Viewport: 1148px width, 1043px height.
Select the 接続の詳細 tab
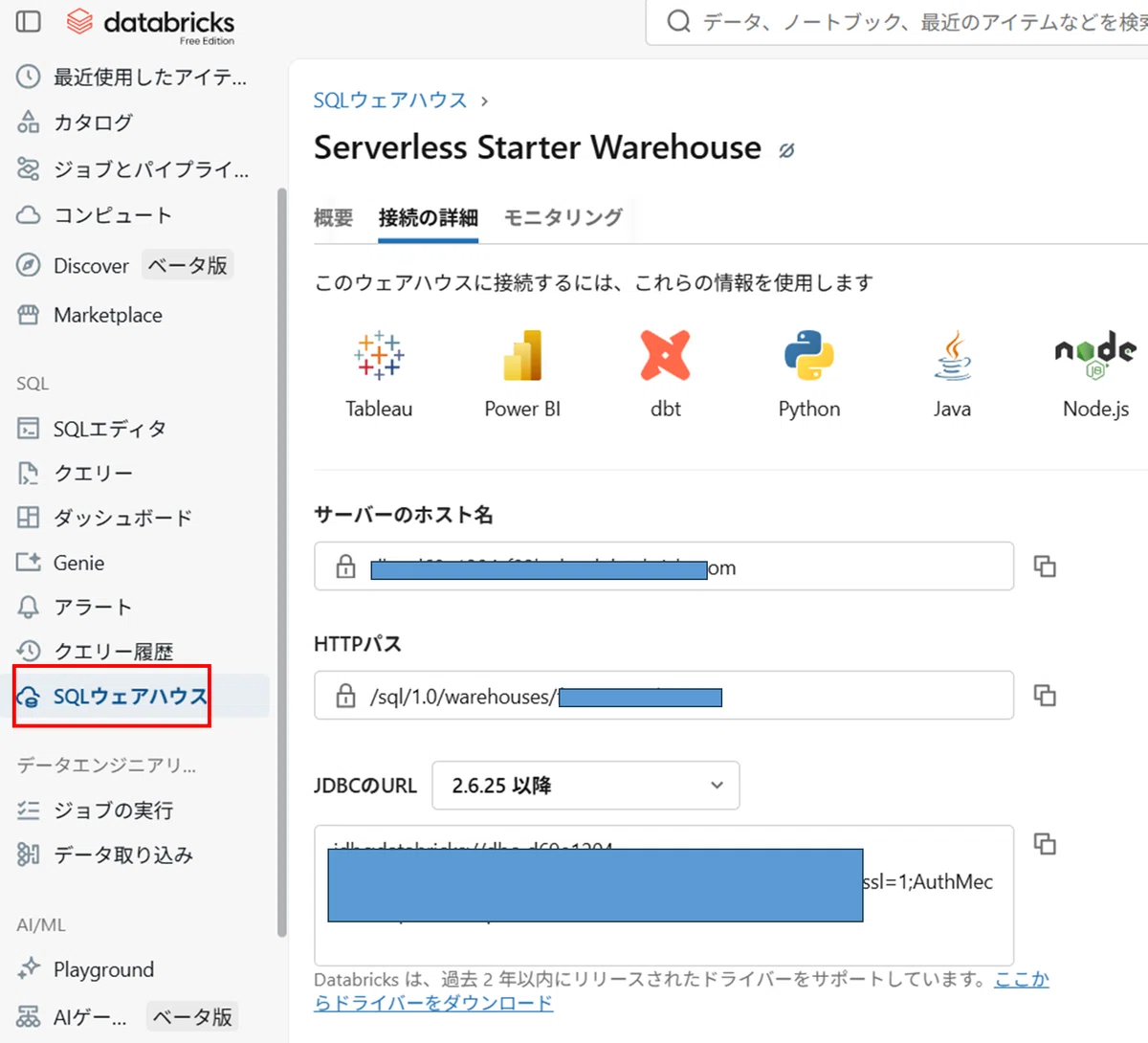[x=429, y=218]
